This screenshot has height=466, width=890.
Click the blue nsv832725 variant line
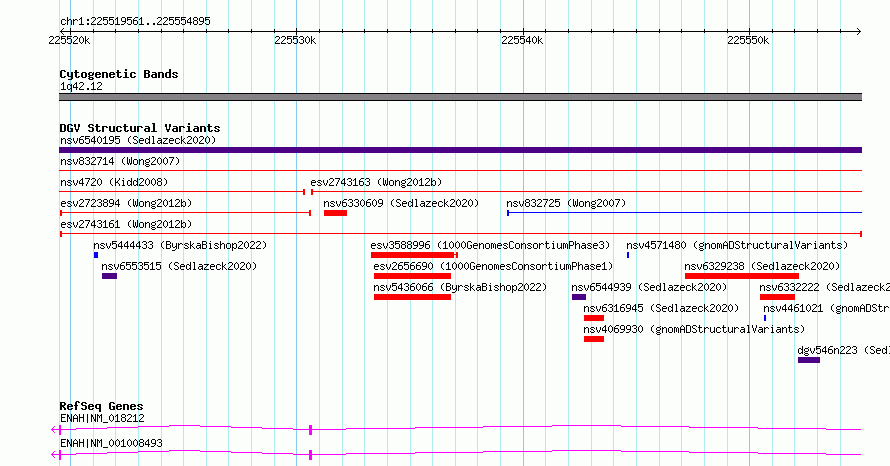685,213
